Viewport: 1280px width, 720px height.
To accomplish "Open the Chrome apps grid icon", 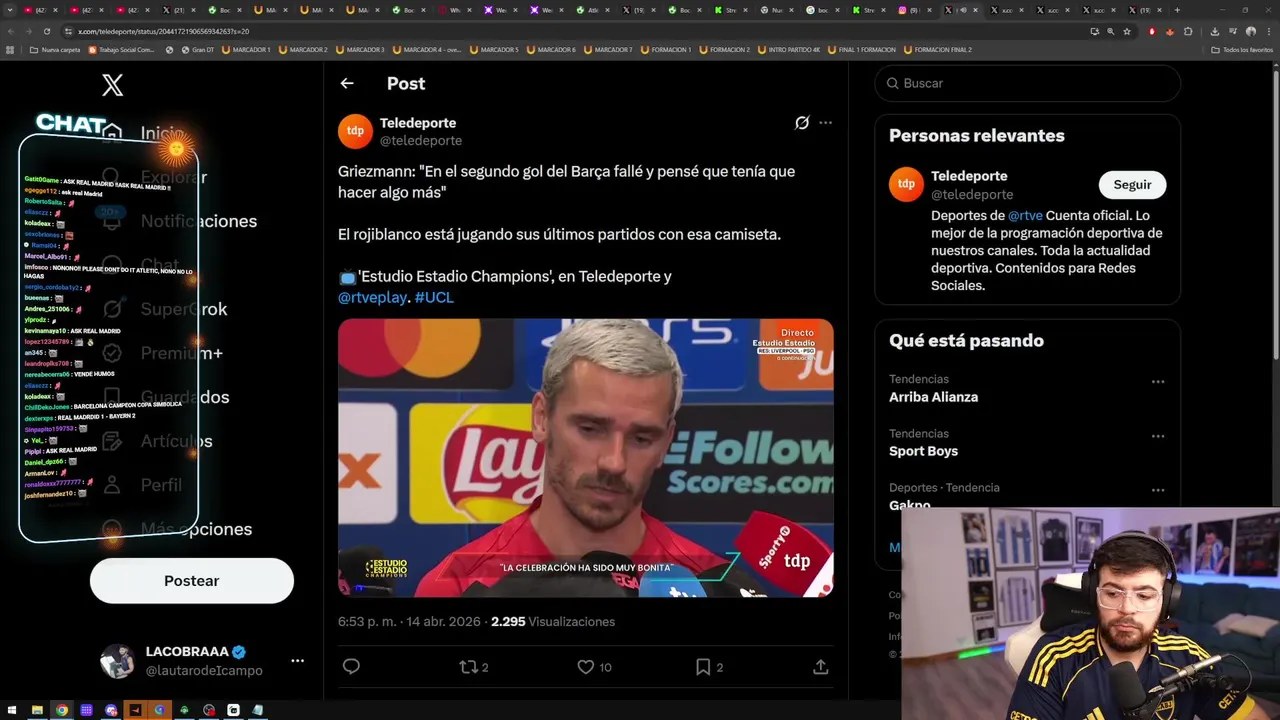I will [11, 49].
